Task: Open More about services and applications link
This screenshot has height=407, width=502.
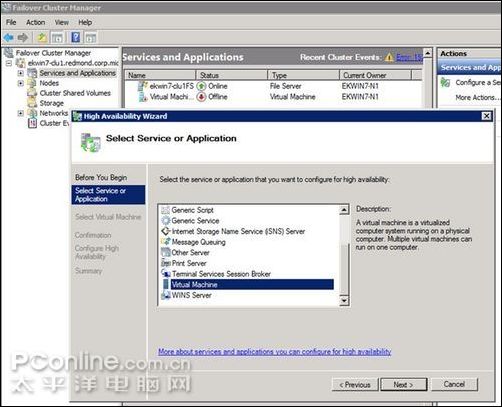Action: pyautogui.click(x=275, y=352)
